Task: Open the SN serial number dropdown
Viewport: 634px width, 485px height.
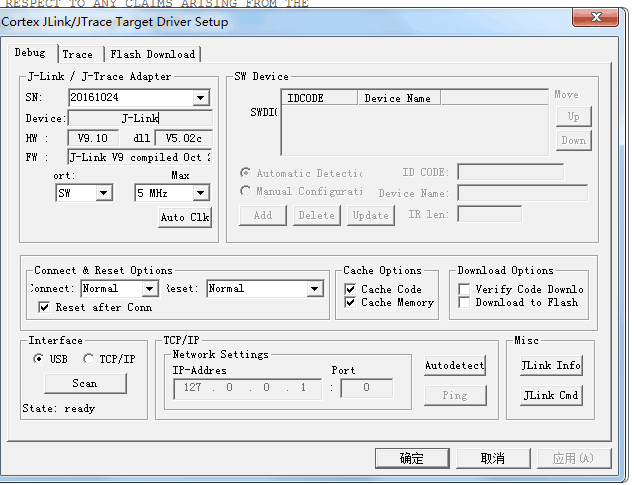Action: 201,97
